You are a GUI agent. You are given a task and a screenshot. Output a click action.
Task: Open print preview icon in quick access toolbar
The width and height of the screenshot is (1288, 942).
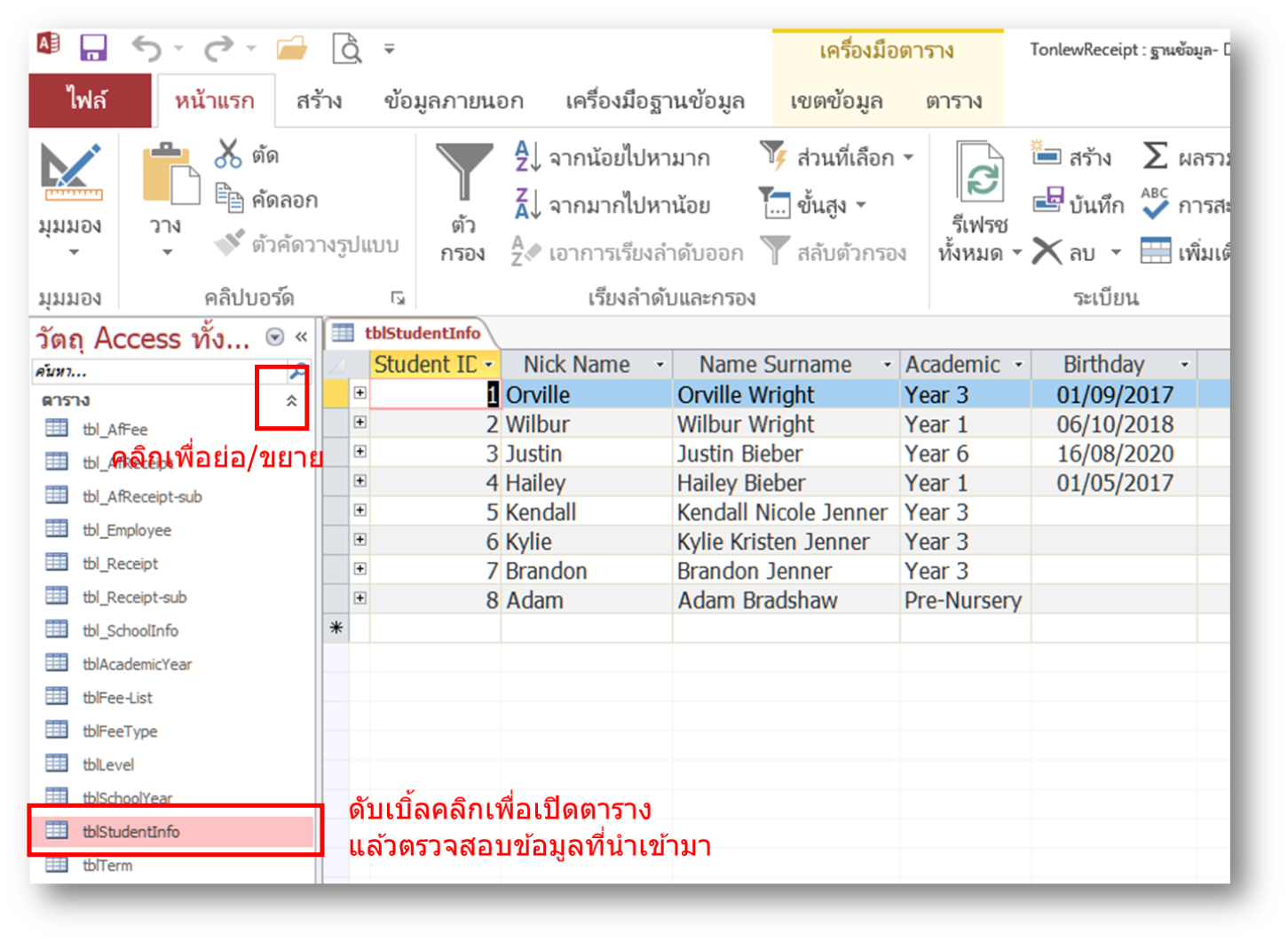pyautogui.click(x=346, y=49)
